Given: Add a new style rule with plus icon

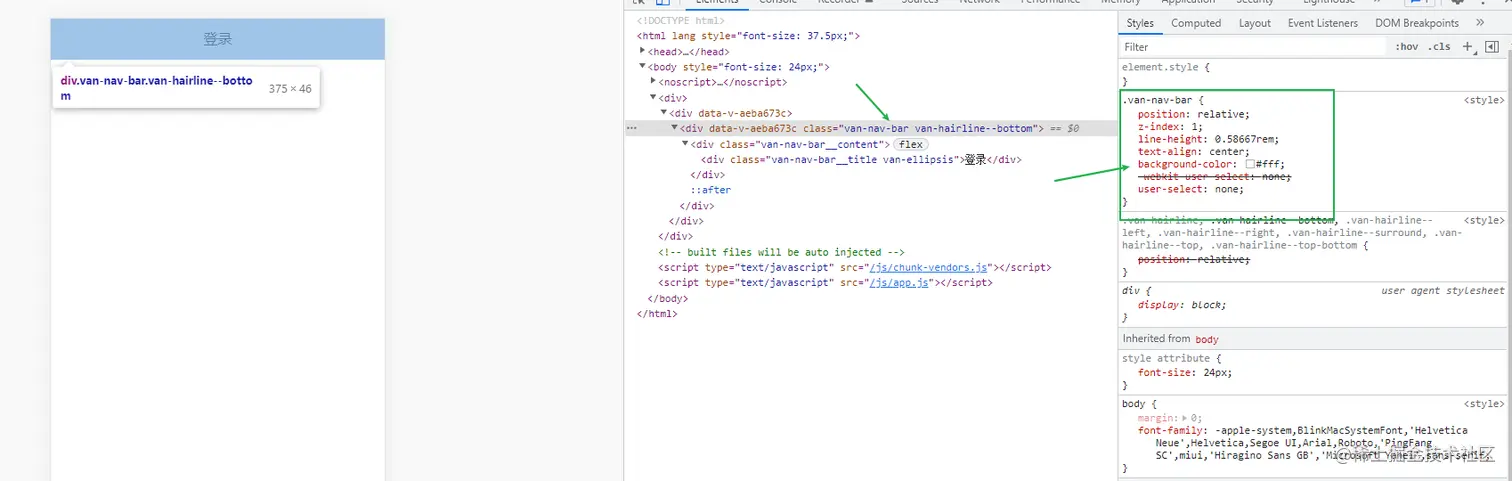Looking at the screenshot, I should (1468, 46).
